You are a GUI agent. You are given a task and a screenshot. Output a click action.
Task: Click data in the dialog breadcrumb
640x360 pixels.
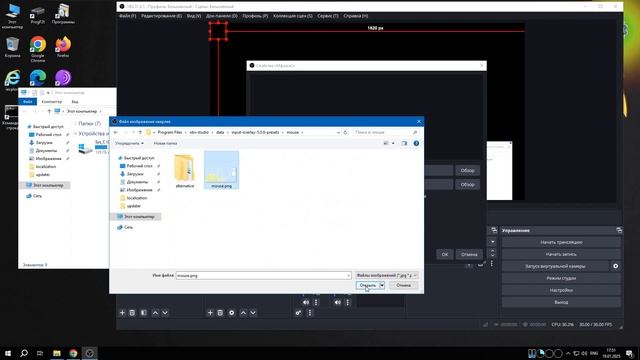(x=220, y=132)
